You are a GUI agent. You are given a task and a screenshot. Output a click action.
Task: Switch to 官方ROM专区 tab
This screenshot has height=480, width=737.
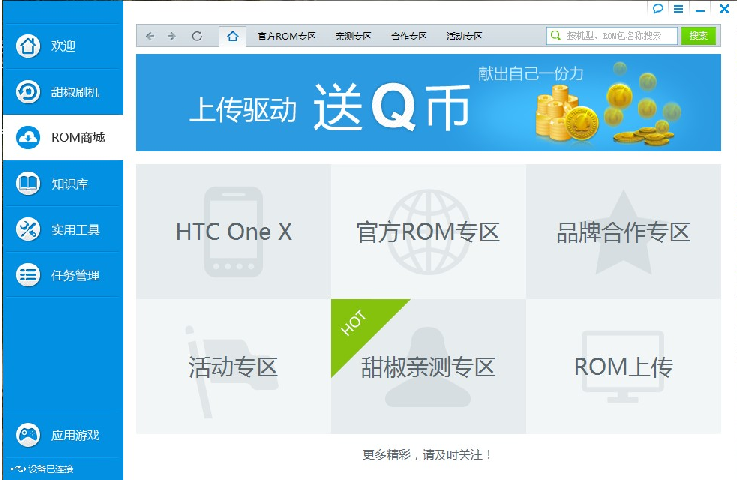tap(286, 36)
